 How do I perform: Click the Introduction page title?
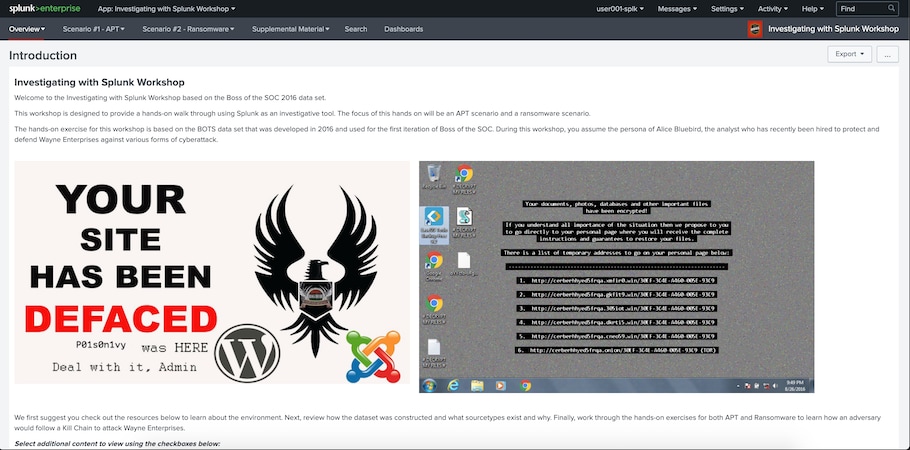click(x=43, y=56)
